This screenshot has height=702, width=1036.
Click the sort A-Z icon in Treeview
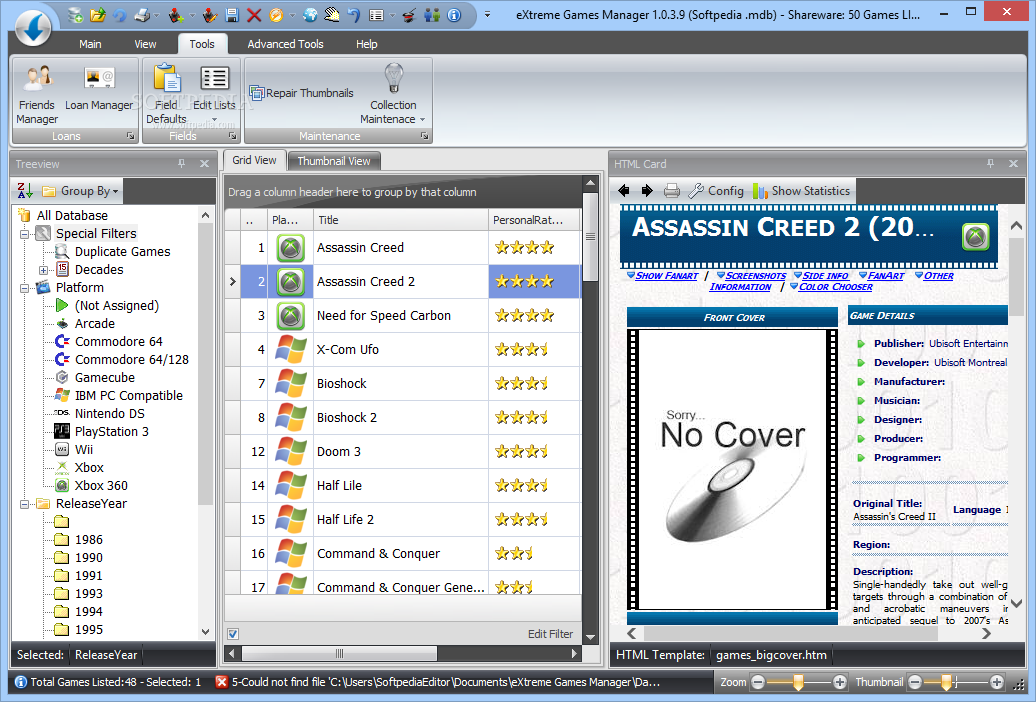click(25, 191)
